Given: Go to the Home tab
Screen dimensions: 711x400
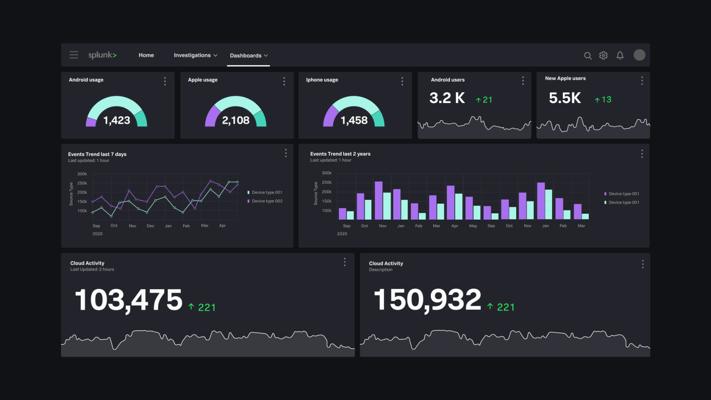Looking at the screenshot, I should click(146, 55).
